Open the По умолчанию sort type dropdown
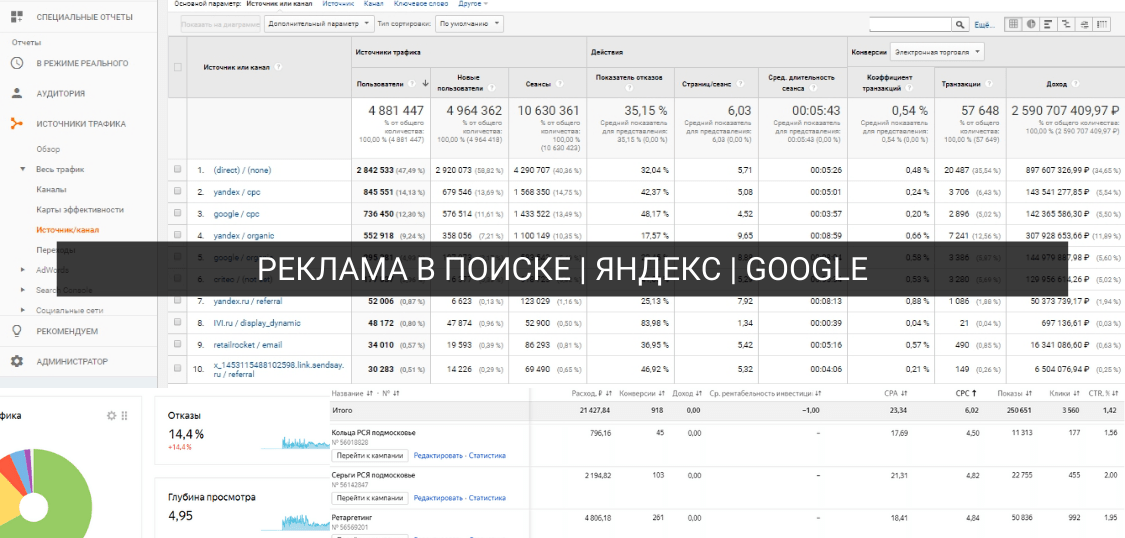The width and height of the screenshot is (1125, 538). tap(469, 24)
